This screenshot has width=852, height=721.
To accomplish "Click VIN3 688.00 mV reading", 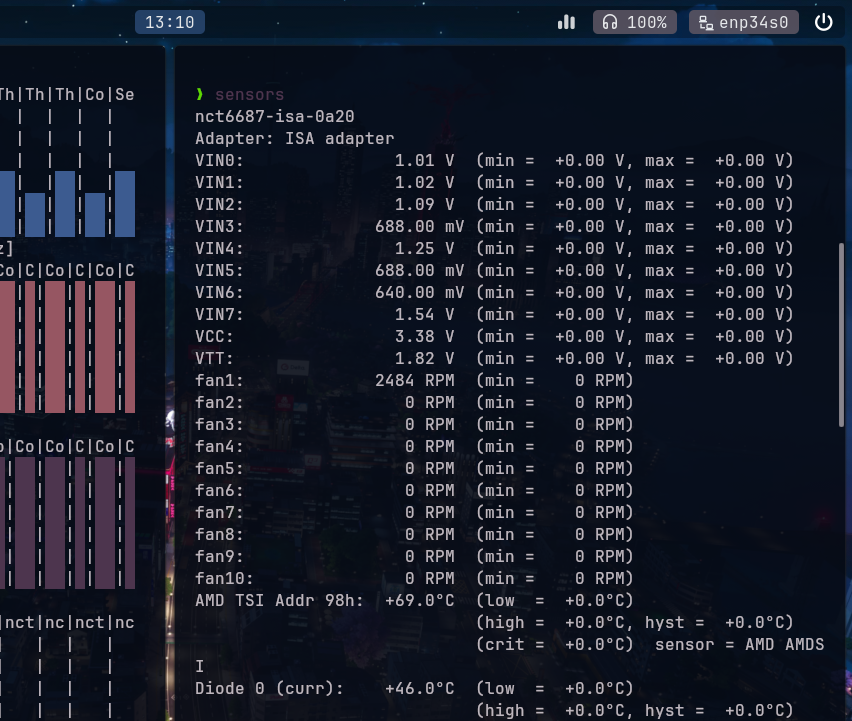I will pyautogui.click(x=419, y=227).
